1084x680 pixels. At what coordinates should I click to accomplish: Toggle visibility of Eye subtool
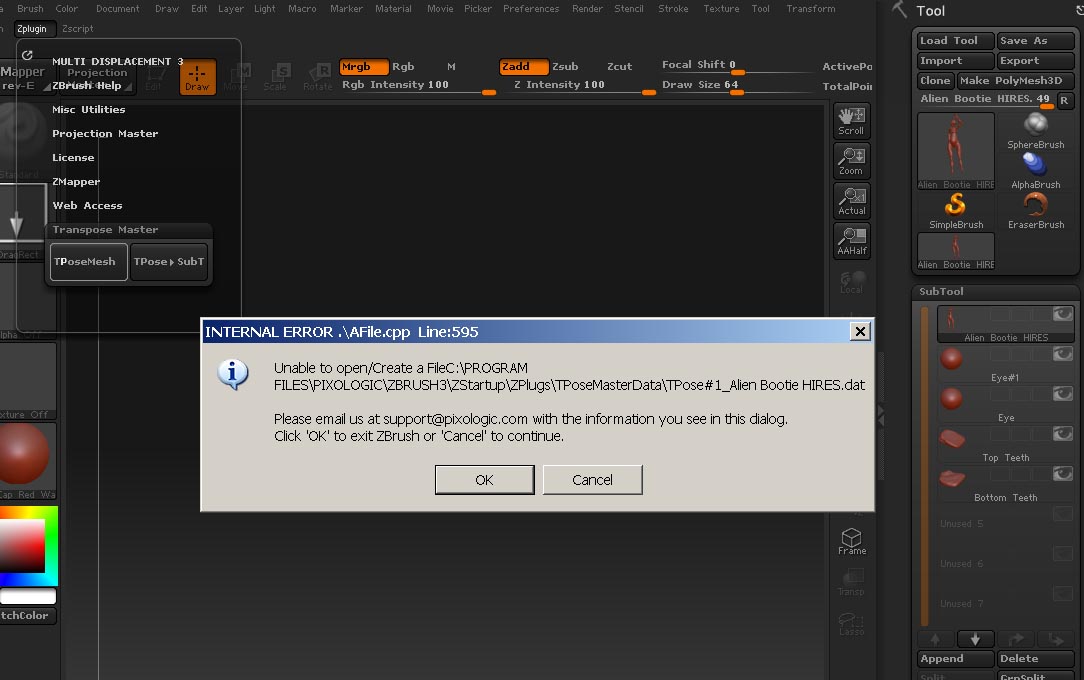[1063, 393]
